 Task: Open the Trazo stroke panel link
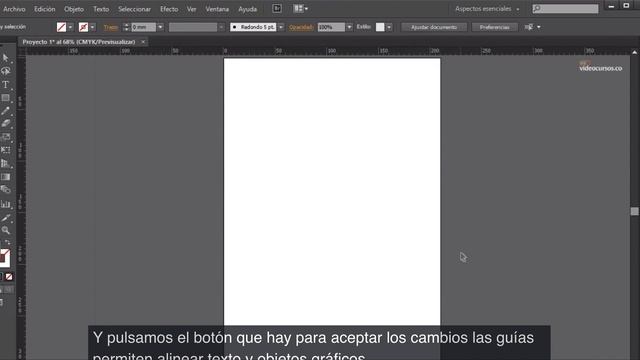[110, 27]
